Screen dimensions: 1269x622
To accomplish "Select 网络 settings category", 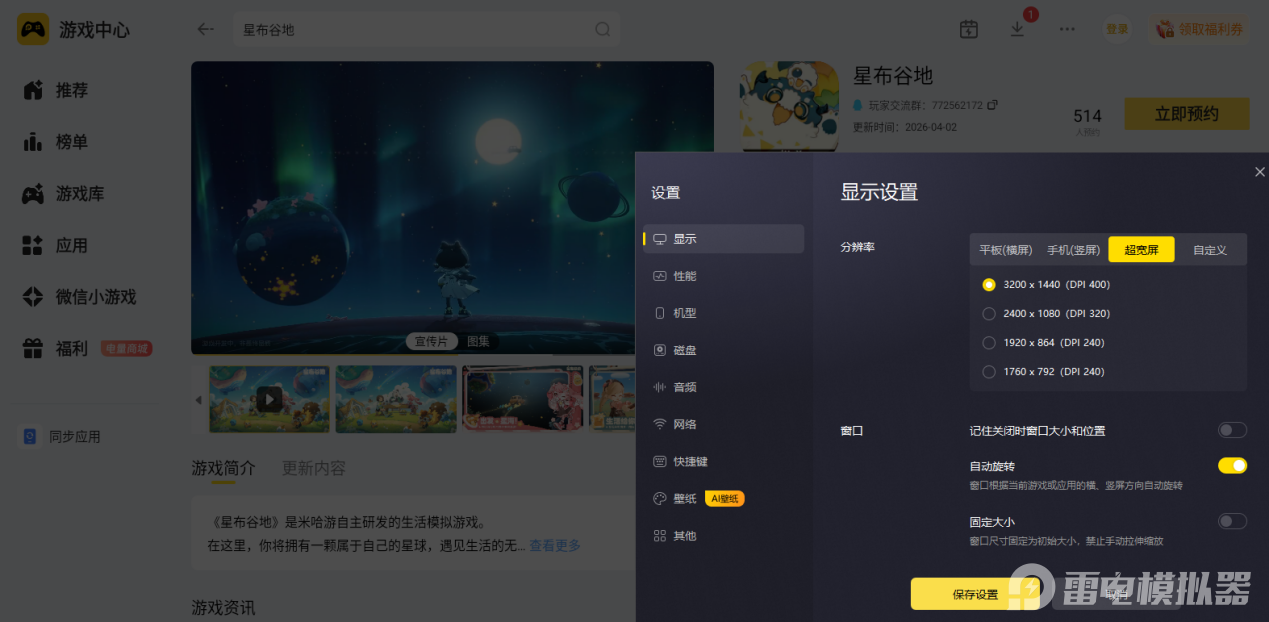I will tap(724, 424).
